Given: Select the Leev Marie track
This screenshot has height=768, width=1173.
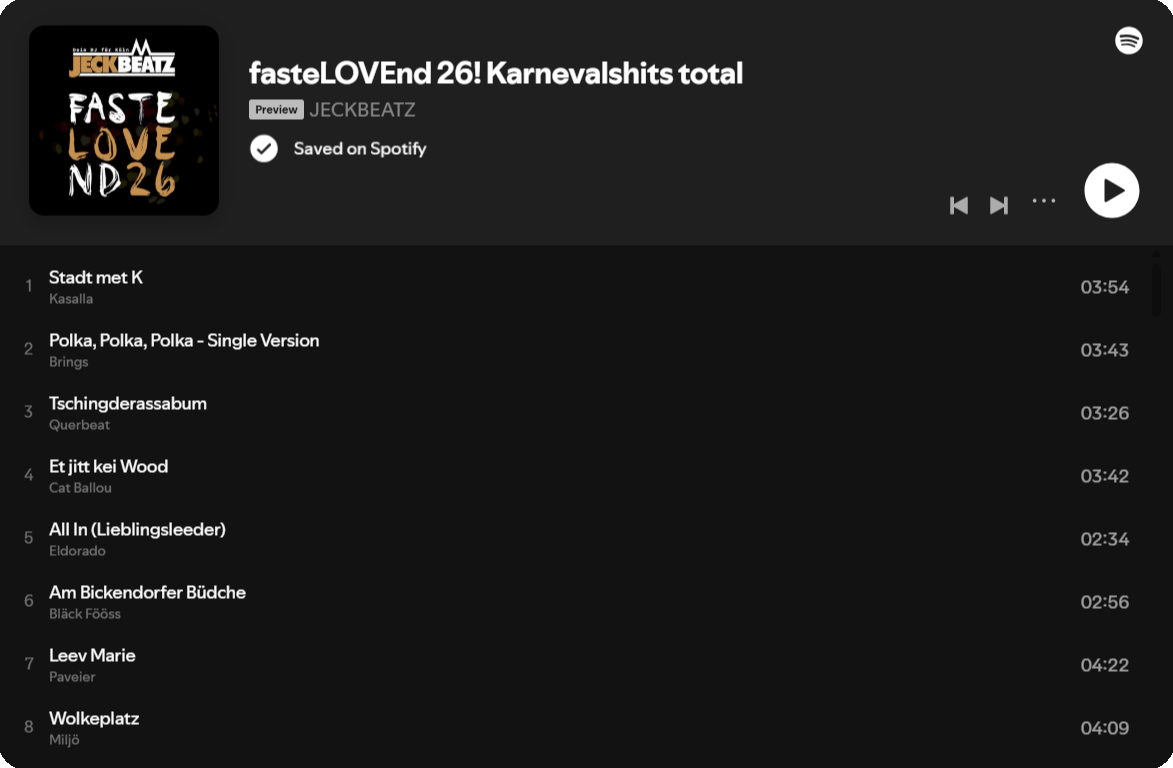Looking at the screenshot, I should pyautogui.click(x=92, y=656).
